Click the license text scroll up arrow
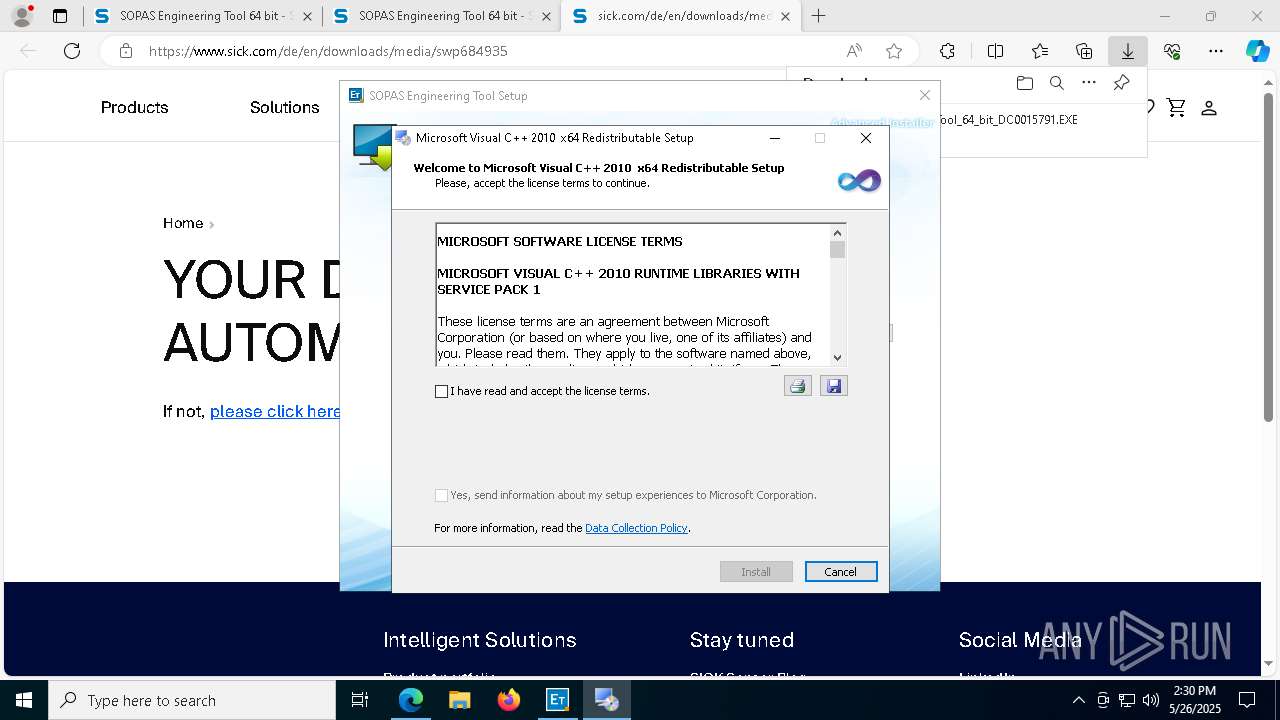The width and height of the screenshot is (1280, 720). pyautogui.click(x=837, y=233)
